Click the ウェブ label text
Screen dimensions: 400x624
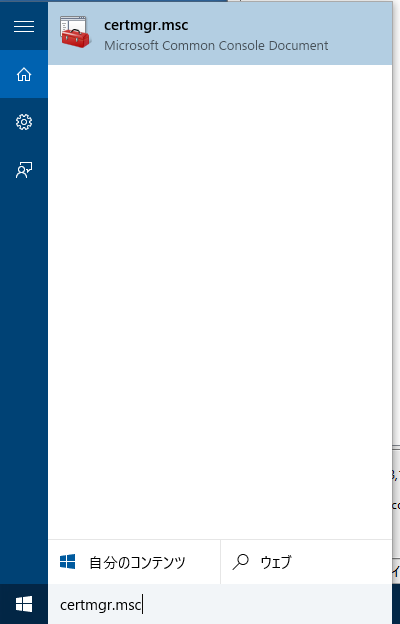(276, 562)
